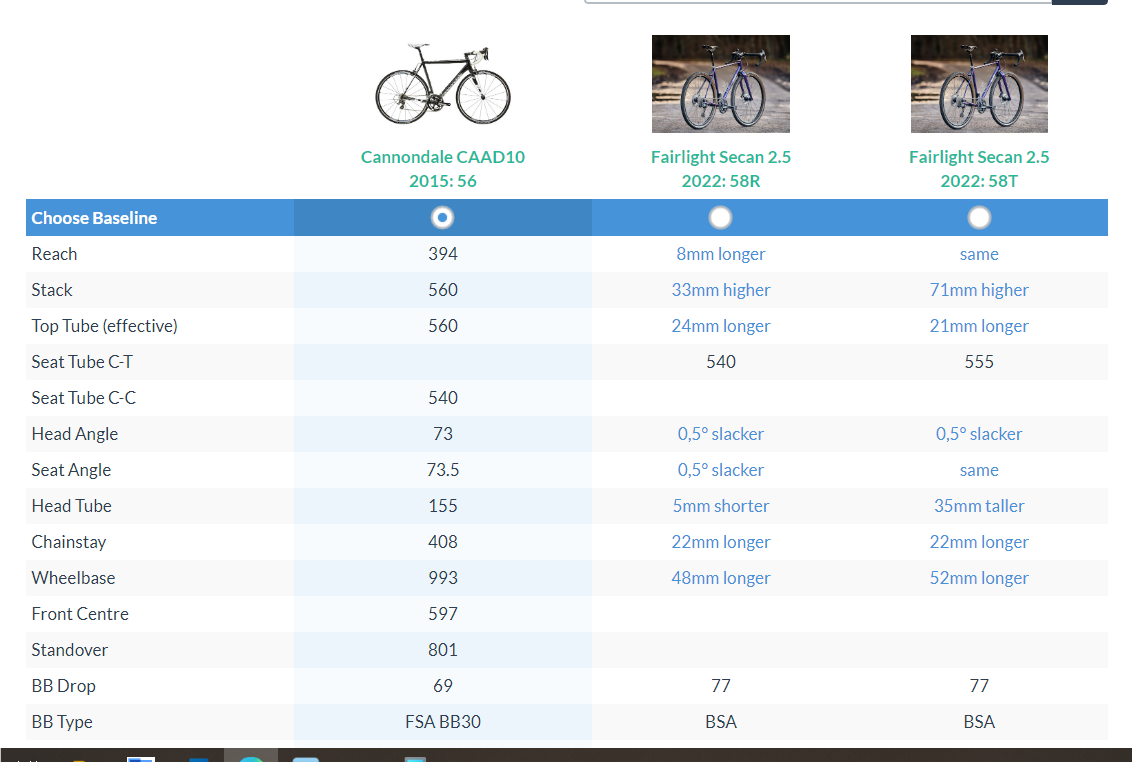Select the '71mm higher' Stack value
1132x762 pixels.
click(x=979, y=290)
